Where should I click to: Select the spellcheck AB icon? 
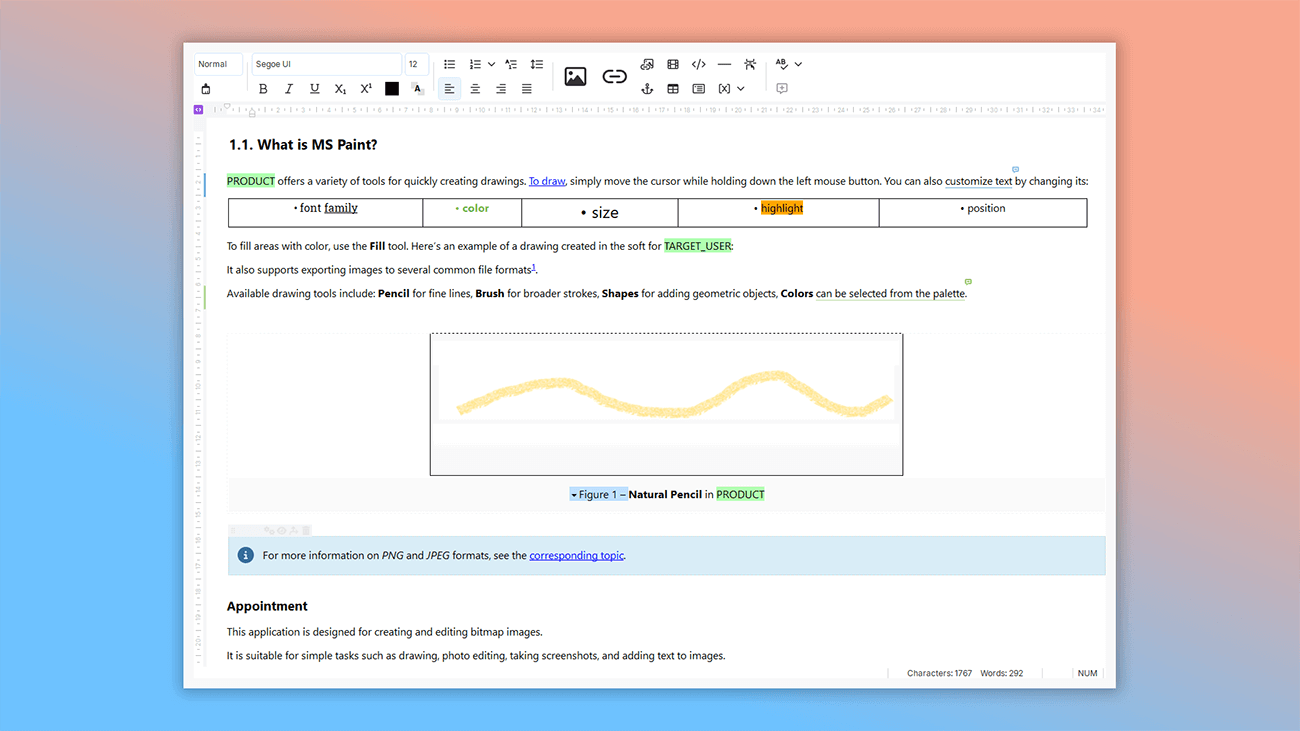coord(782,63)
